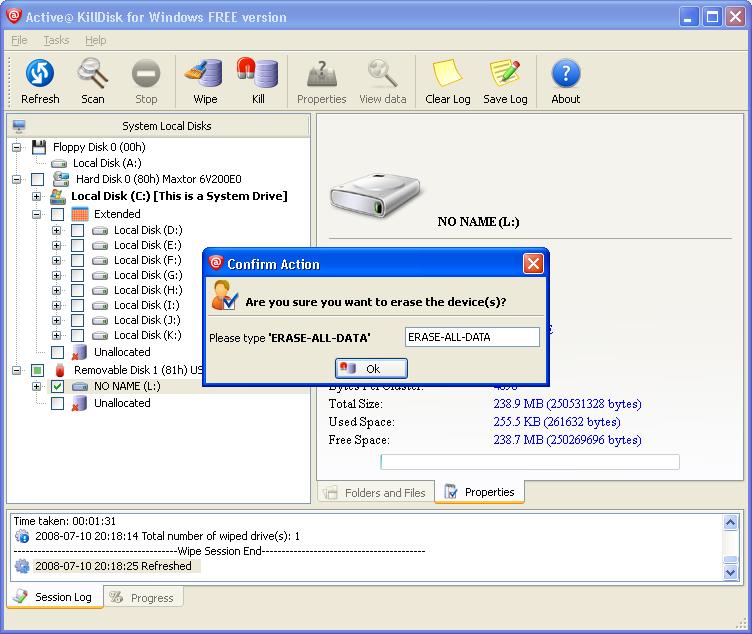Click the View data toolbar icon
Image resolution: width=752 pixels, height=634 pixels.
(x=382, y=73)
